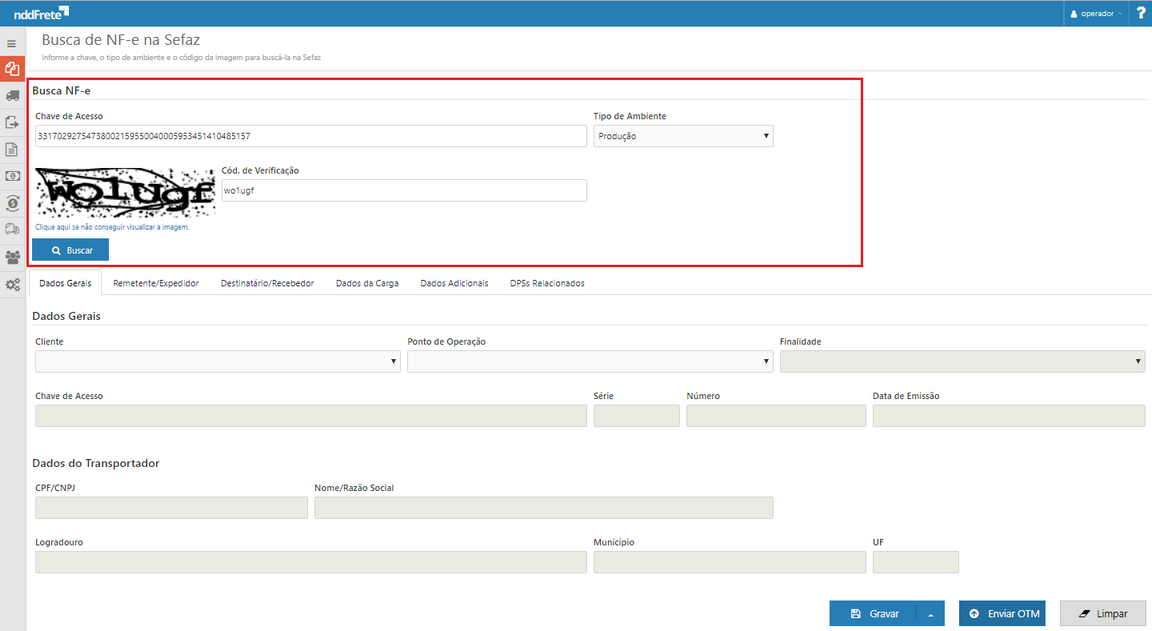Open the settings gears icon in the sidebar
This screenshot has height=631, width=1152.
[12, 284]
